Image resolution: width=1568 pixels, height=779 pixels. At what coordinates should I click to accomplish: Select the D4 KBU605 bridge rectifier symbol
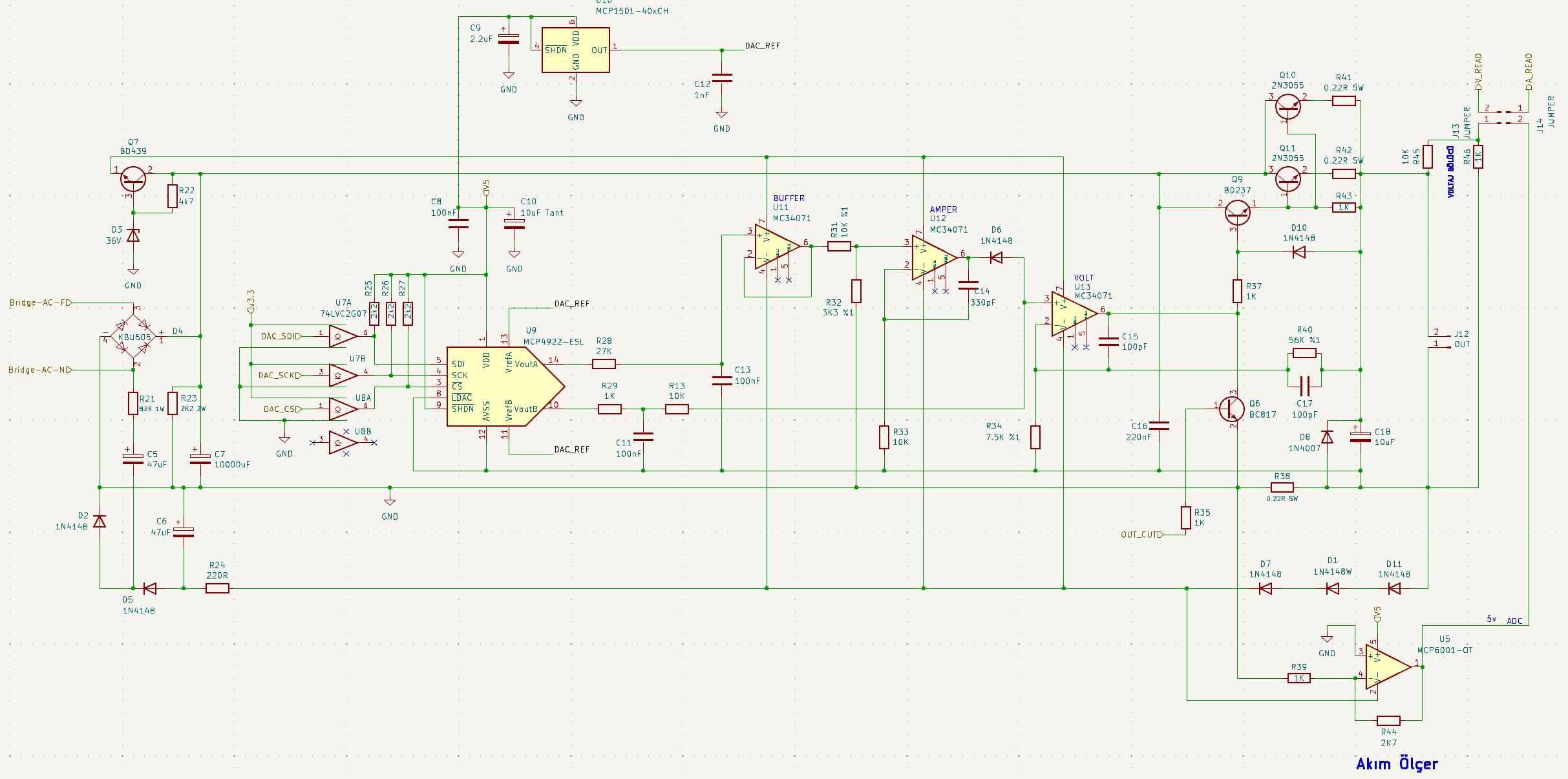click(133, 336)
